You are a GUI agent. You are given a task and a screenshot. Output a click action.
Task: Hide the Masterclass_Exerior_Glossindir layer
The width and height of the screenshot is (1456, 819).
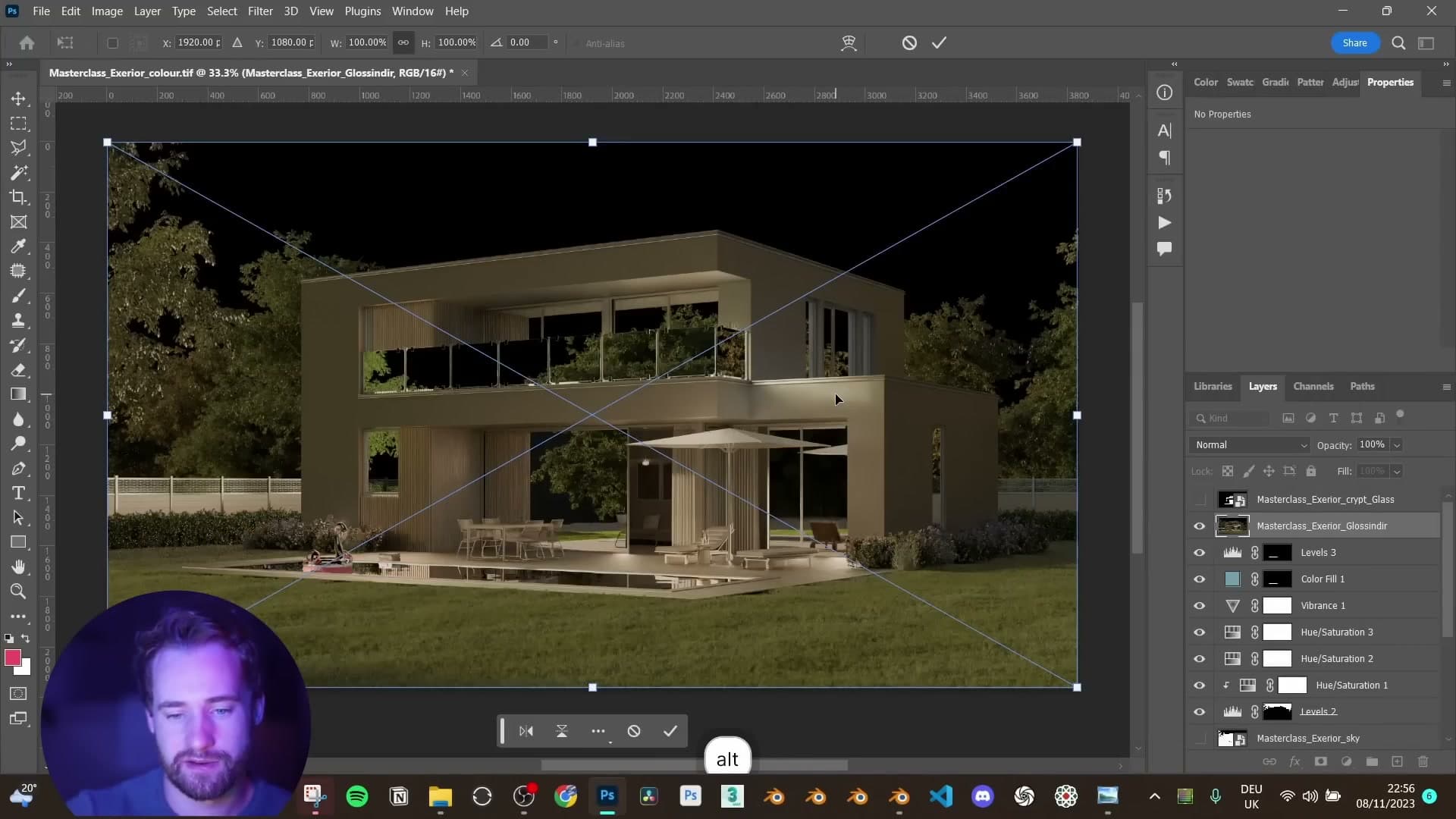pos(1200,526)
